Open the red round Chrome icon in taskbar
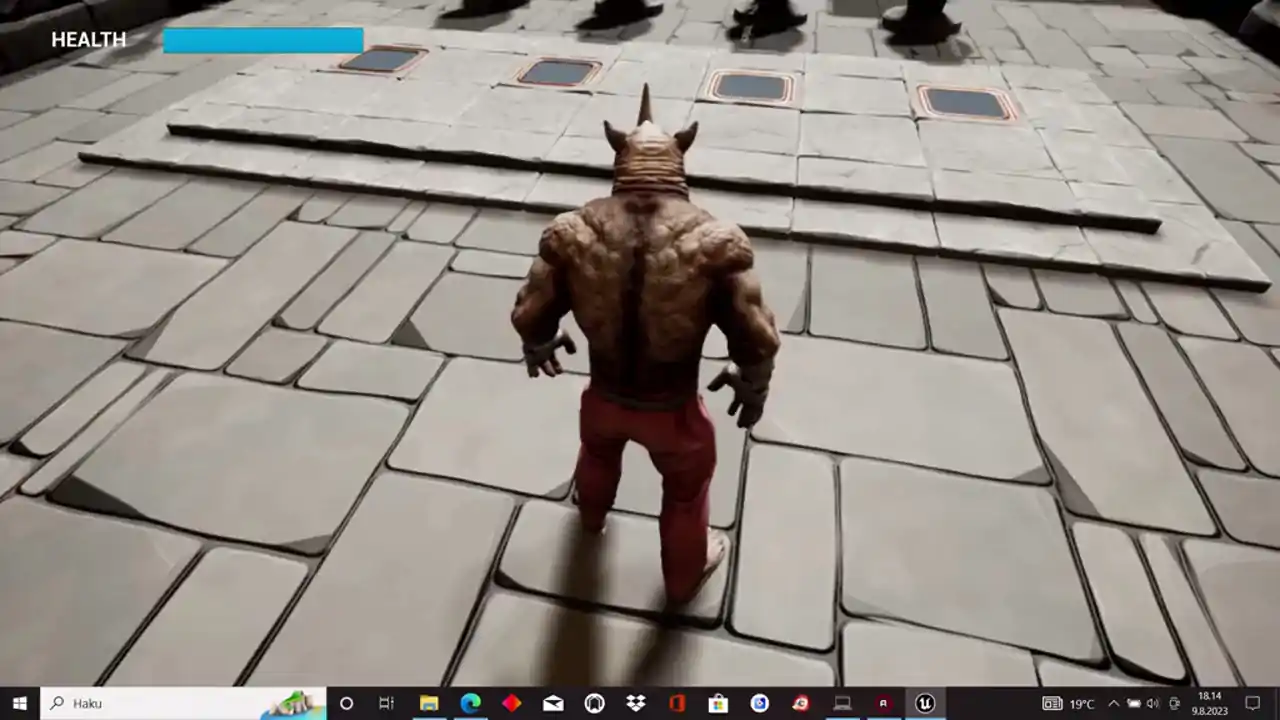 (x=800, y=703)
